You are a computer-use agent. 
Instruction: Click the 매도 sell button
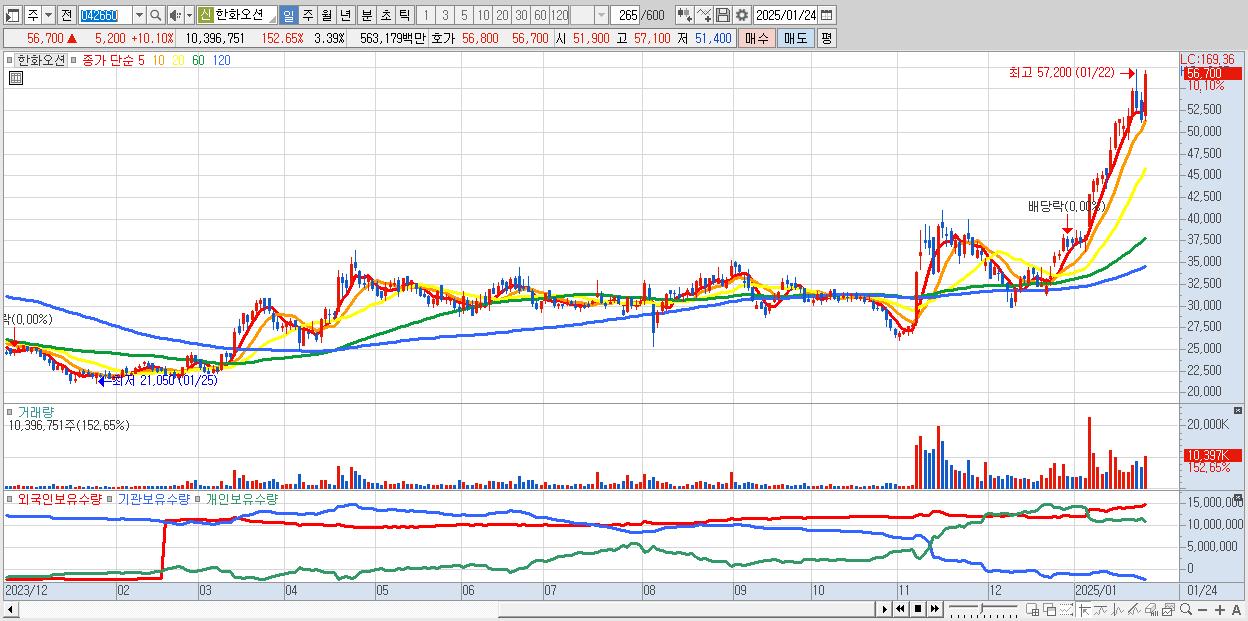[x=796, y=38]
